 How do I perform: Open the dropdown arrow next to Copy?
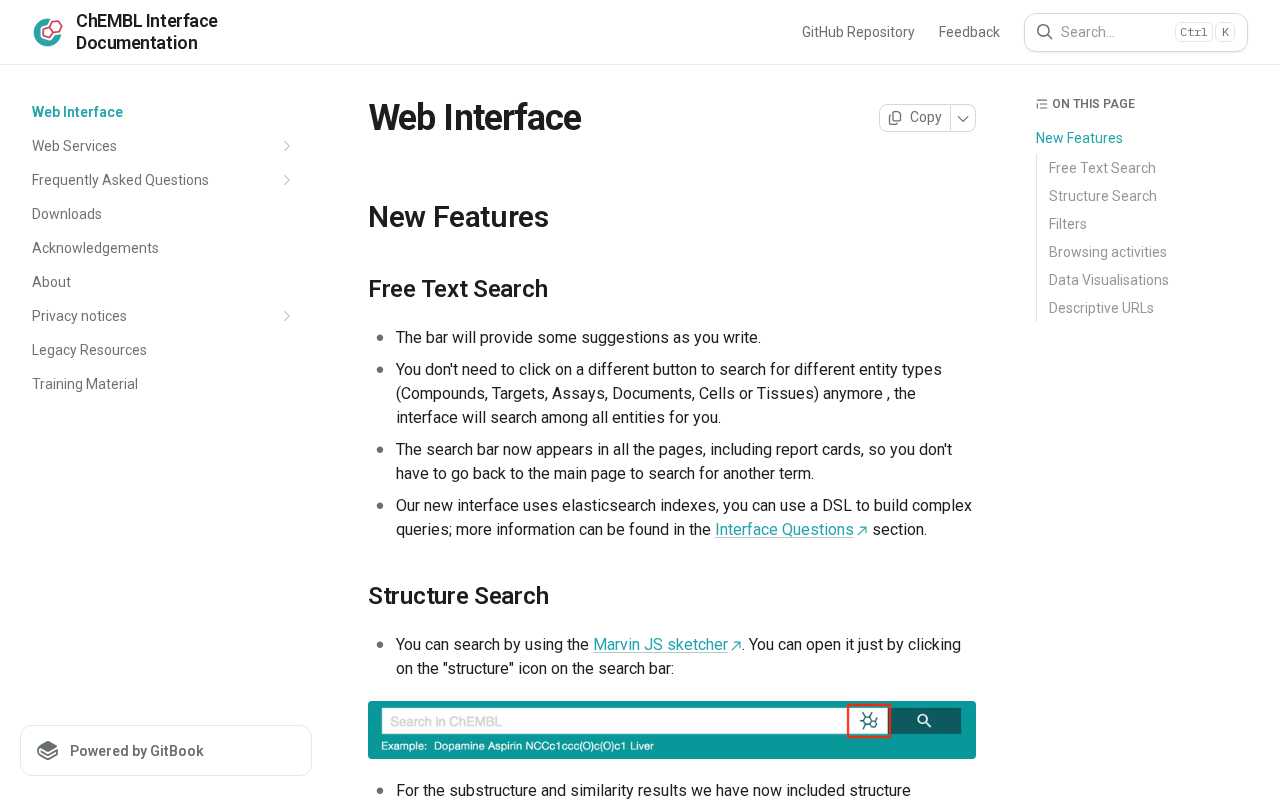(963, 118)
